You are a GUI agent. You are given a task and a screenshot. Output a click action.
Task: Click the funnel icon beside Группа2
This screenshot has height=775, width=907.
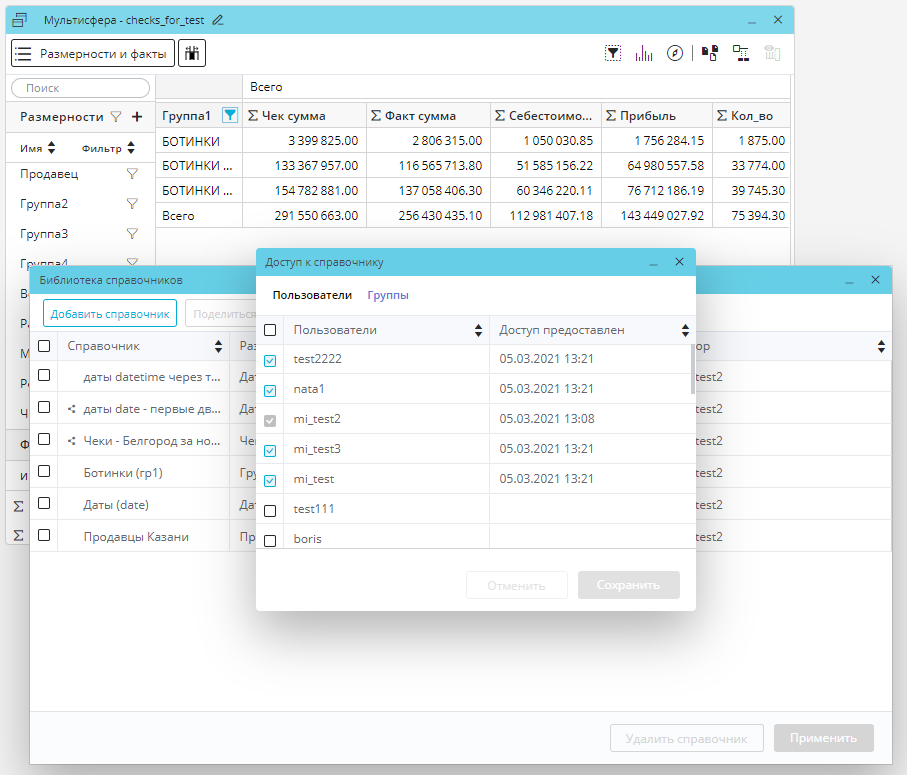pos(131,204)
